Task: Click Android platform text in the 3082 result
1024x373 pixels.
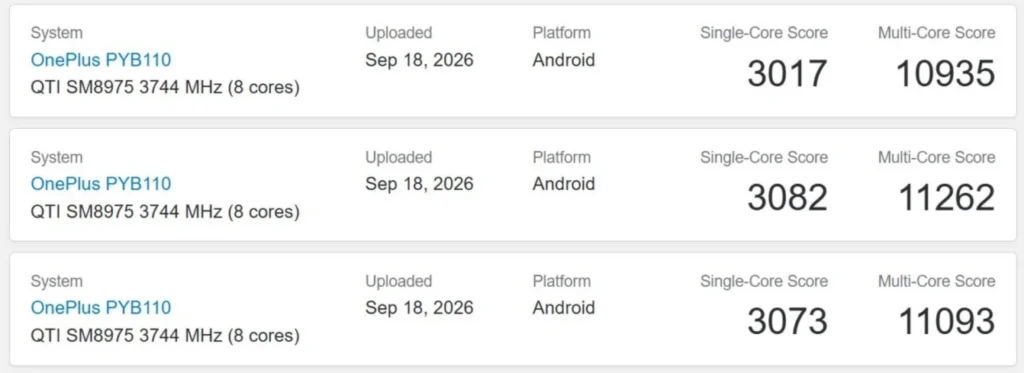Action: click(x=564, y=184)
